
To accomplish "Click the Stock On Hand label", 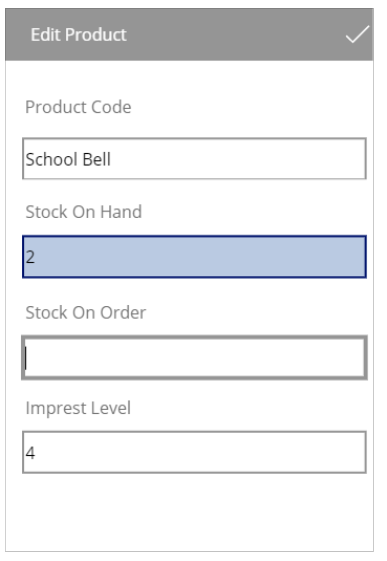I will click(x=84, y=211).
